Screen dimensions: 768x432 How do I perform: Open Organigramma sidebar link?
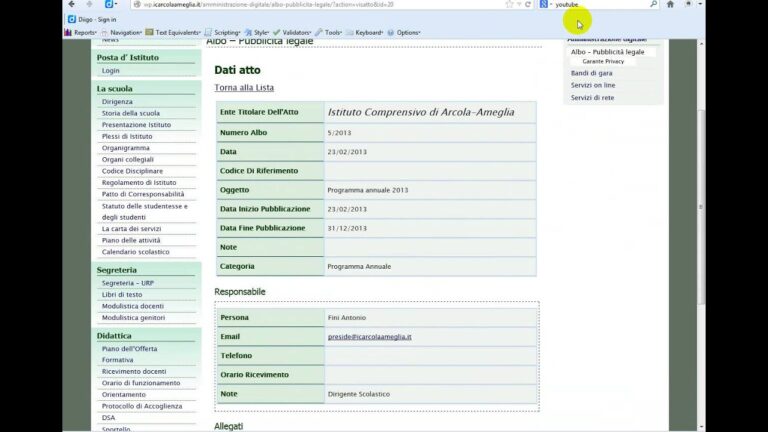(126, 148)
